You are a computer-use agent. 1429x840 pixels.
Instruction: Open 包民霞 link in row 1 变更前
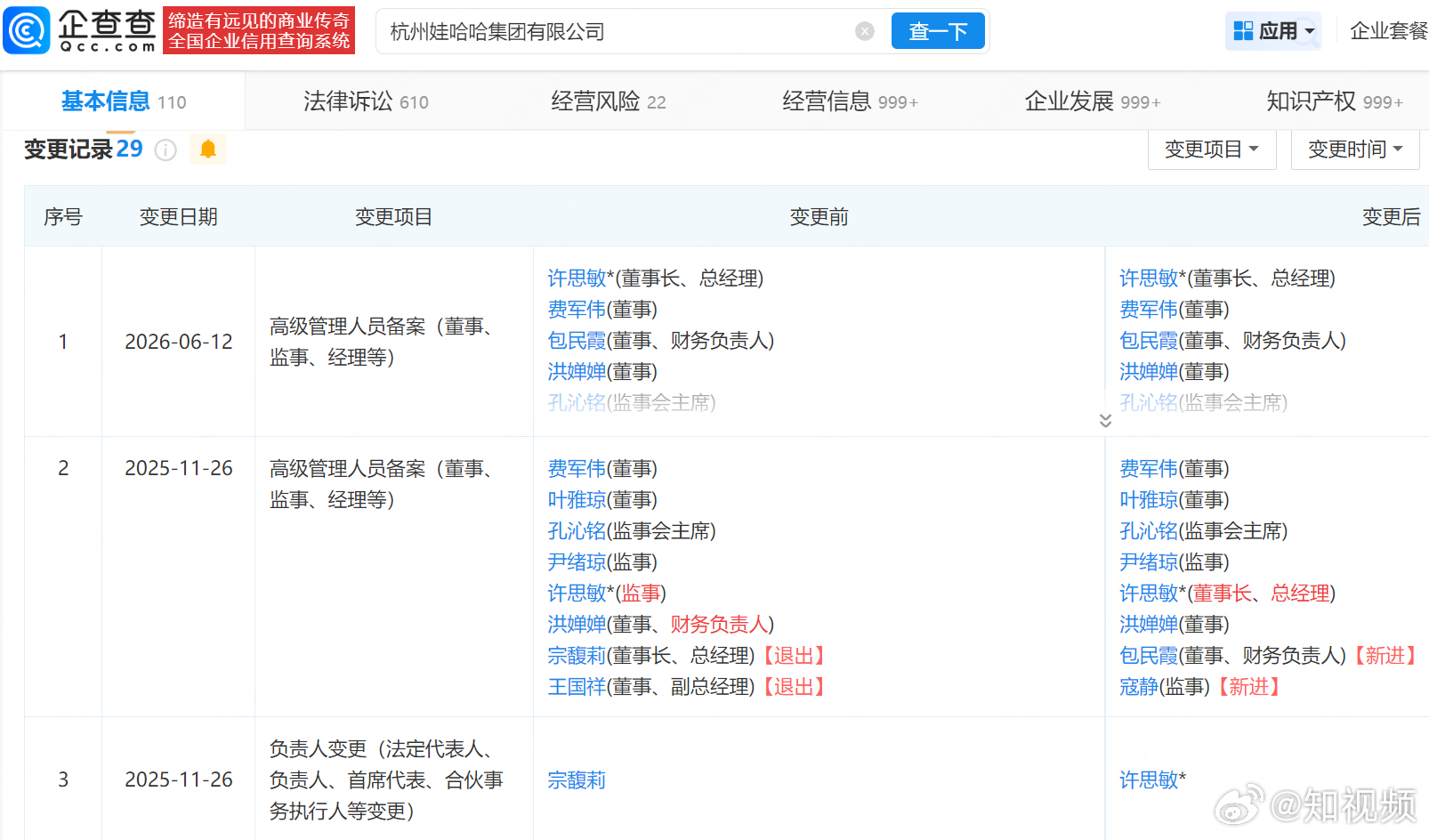pos(577,341)
